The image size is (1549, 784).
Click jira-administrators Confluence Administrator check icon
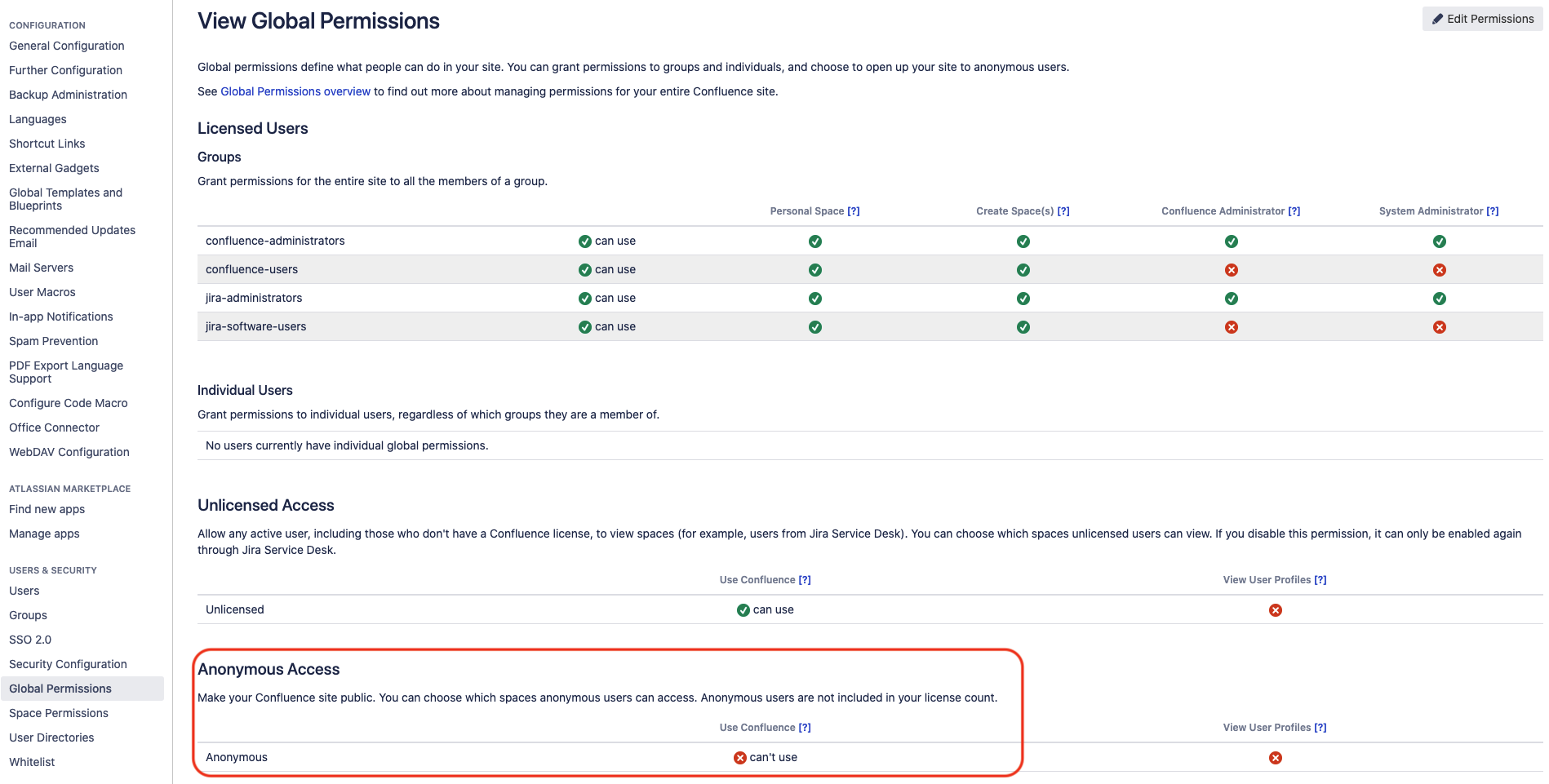pyautogui.click(x=1232, y=299)
